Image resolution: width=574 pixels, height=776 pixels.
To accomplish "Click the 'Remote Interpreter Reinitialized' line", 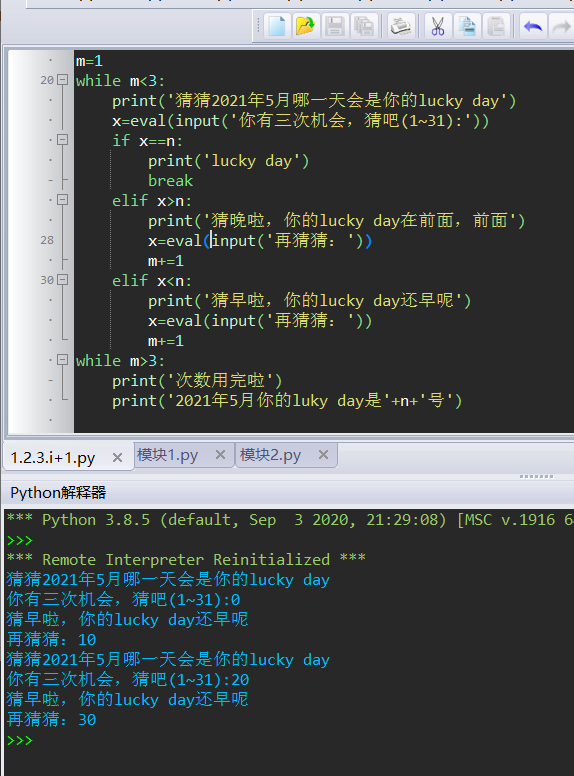I will (x=186, y=559).
